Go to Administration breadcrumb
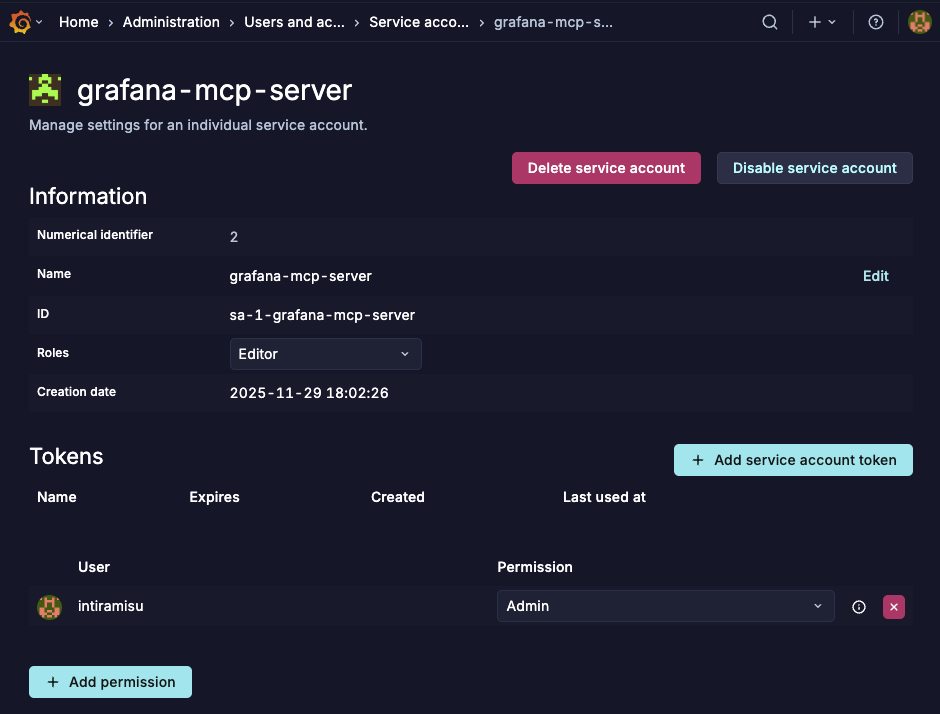Viewport: 940px width, 714px height. click(171, 22)
